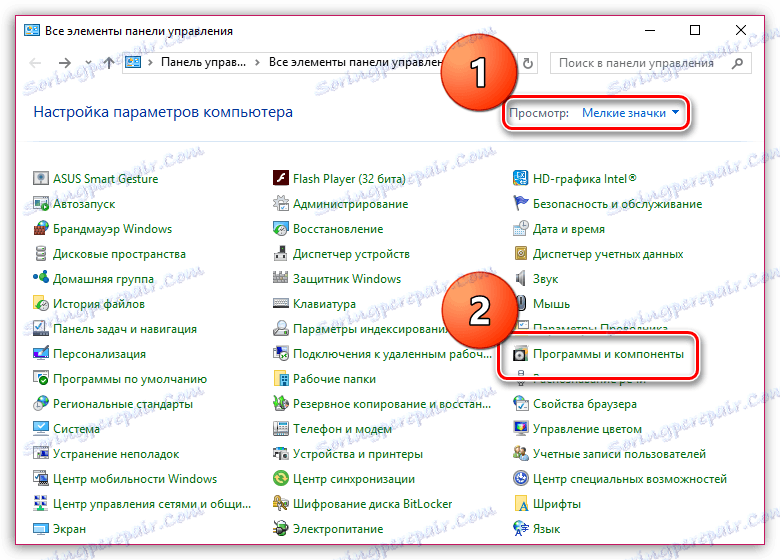Open the Домашняя группа icon
This screenshot has width=780, height=560.
(41, 278)
